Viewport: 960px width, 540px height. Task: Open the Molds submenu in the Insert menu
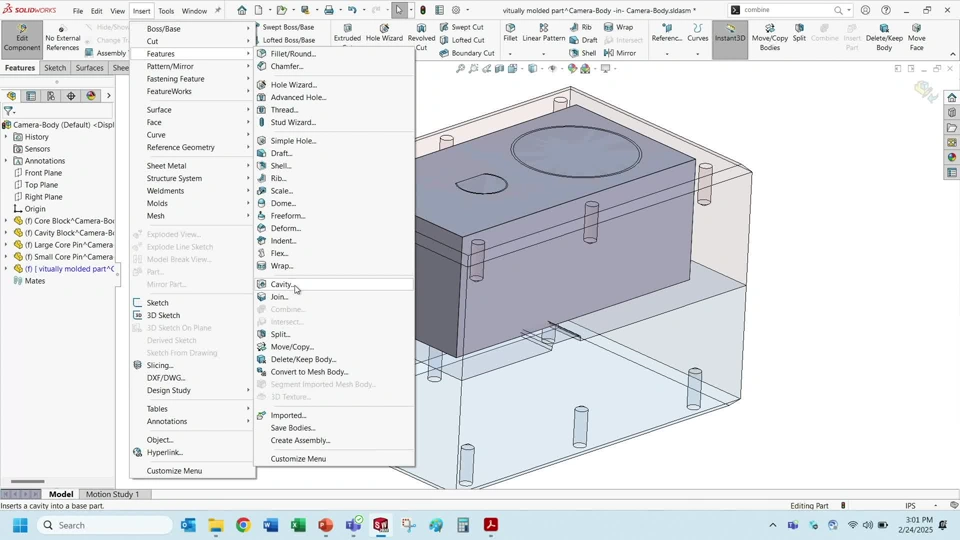pos(158,203)
